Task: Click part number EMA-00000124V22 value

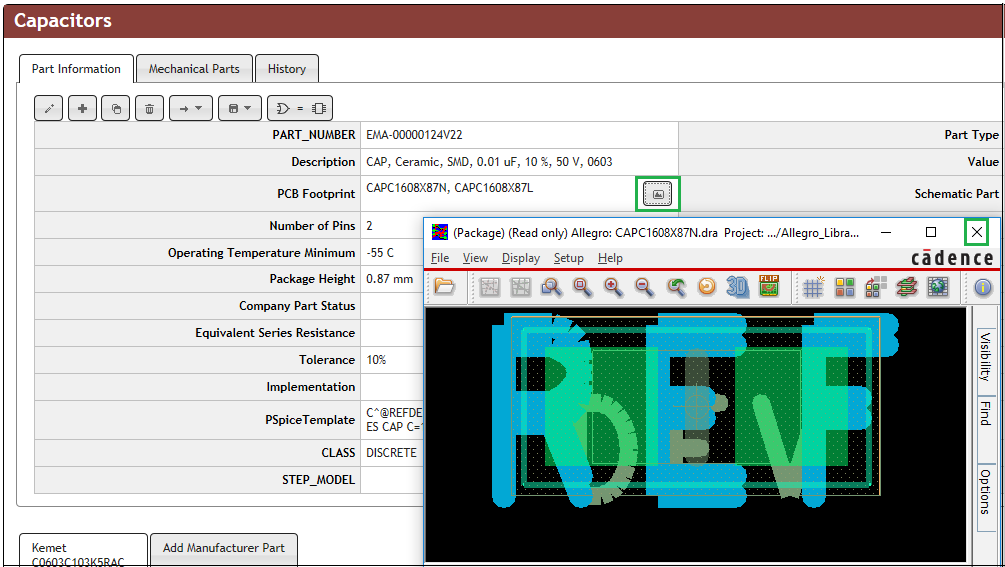Action: click(x=414, y=135)
